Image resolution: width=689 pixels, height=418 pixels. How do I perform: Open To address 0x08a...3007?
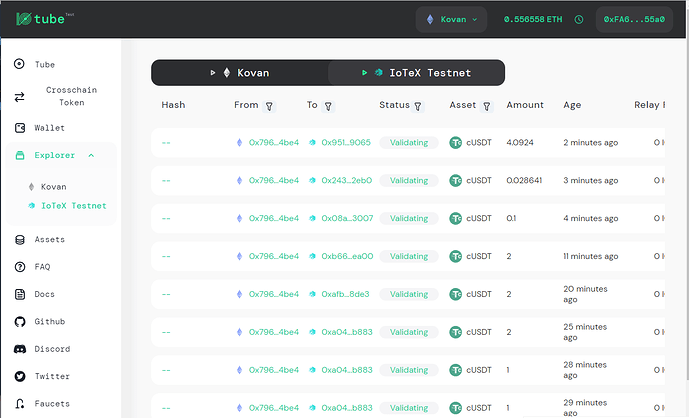[347, 218]
